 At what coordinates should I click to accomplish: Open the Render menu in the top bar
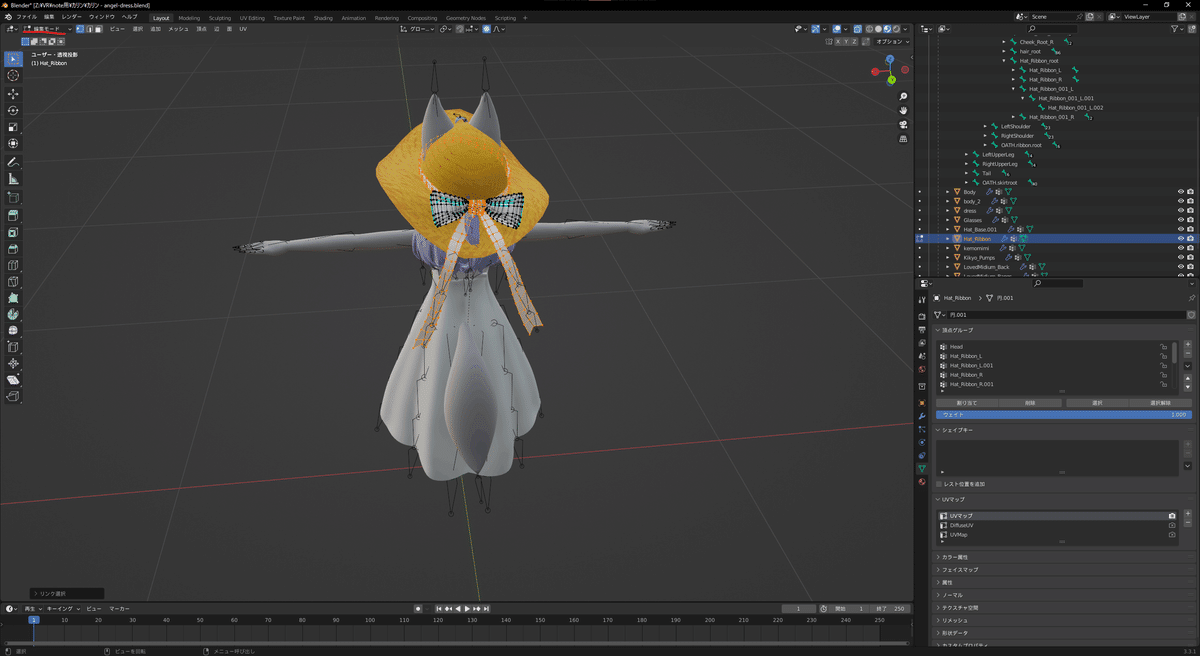click(72, 17)
